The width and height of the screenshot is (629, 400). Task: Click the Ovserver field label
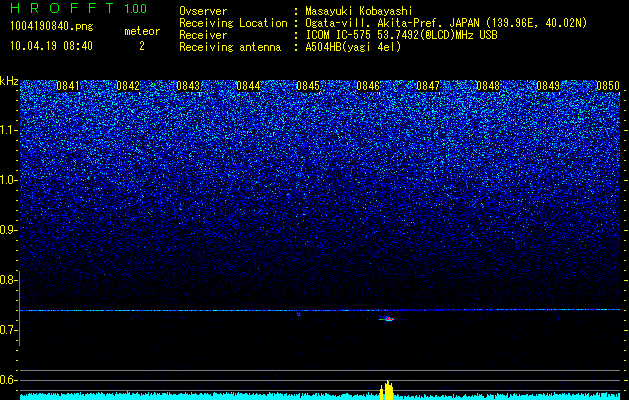tap(203, 11)
